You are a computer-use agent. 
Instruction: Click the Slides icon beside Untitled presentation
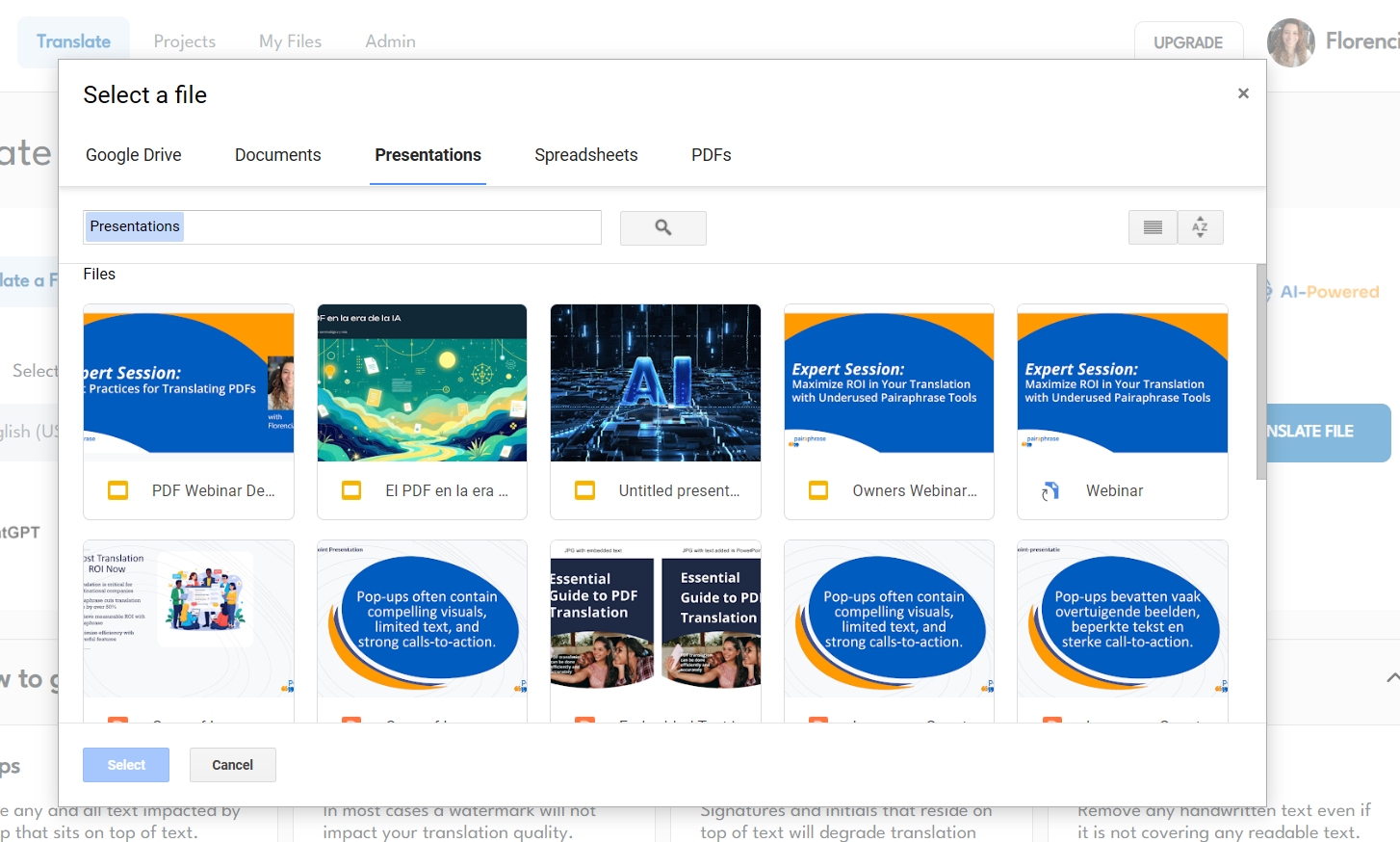point(584,489)
